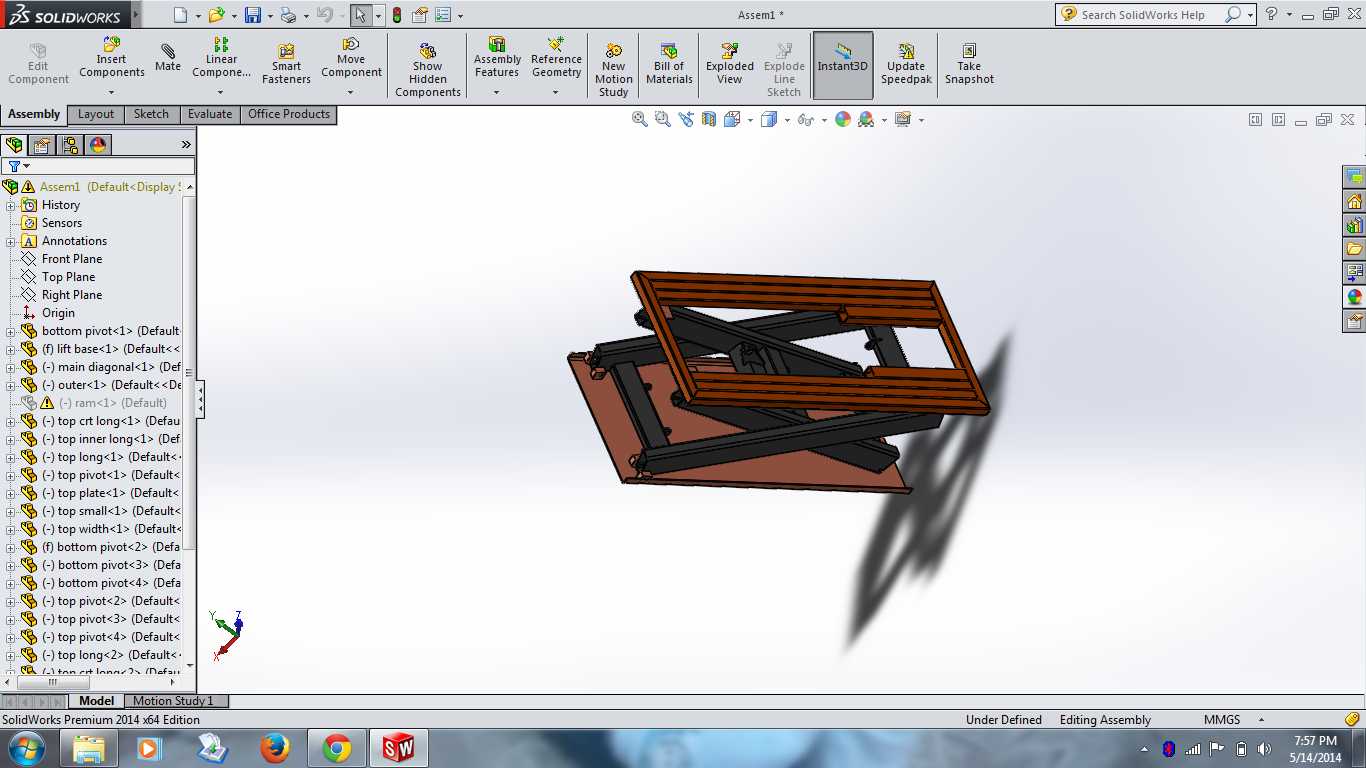This screenshot has width=1366, height=768.
Task: Toggle Instant3D mode
Action: [843, 65]
